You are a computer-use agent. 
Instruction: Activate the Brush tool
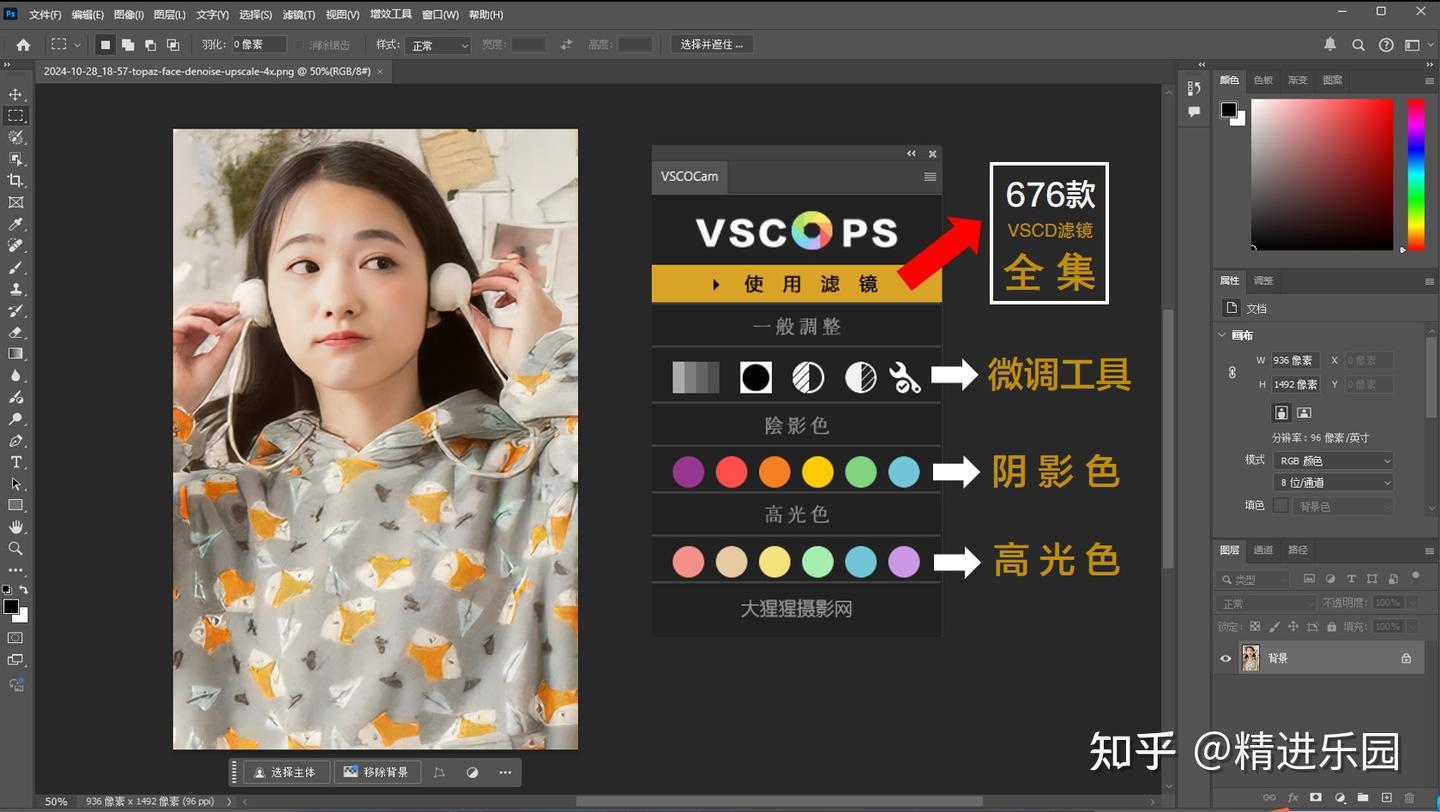[x=15, y=268]
